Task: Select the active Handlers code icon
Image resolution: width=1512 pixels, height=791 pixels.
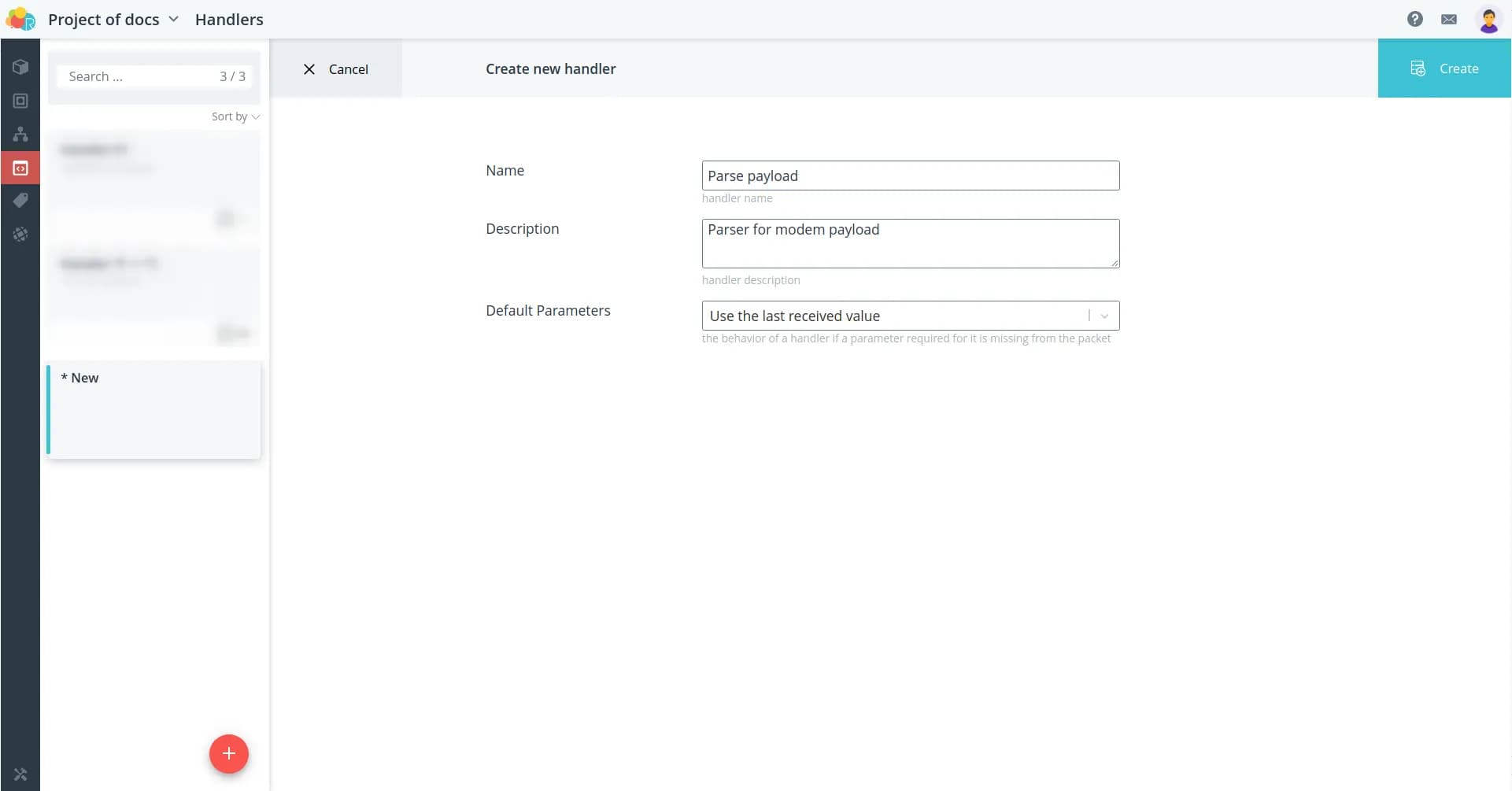Action: click(20, 168)
